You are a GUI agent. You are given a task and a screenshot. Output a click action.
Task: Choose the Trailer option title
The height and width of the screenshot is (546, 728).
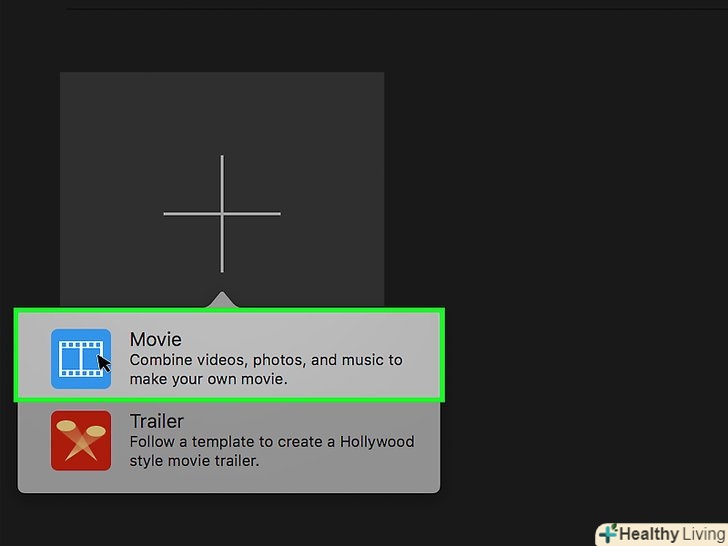156,421
